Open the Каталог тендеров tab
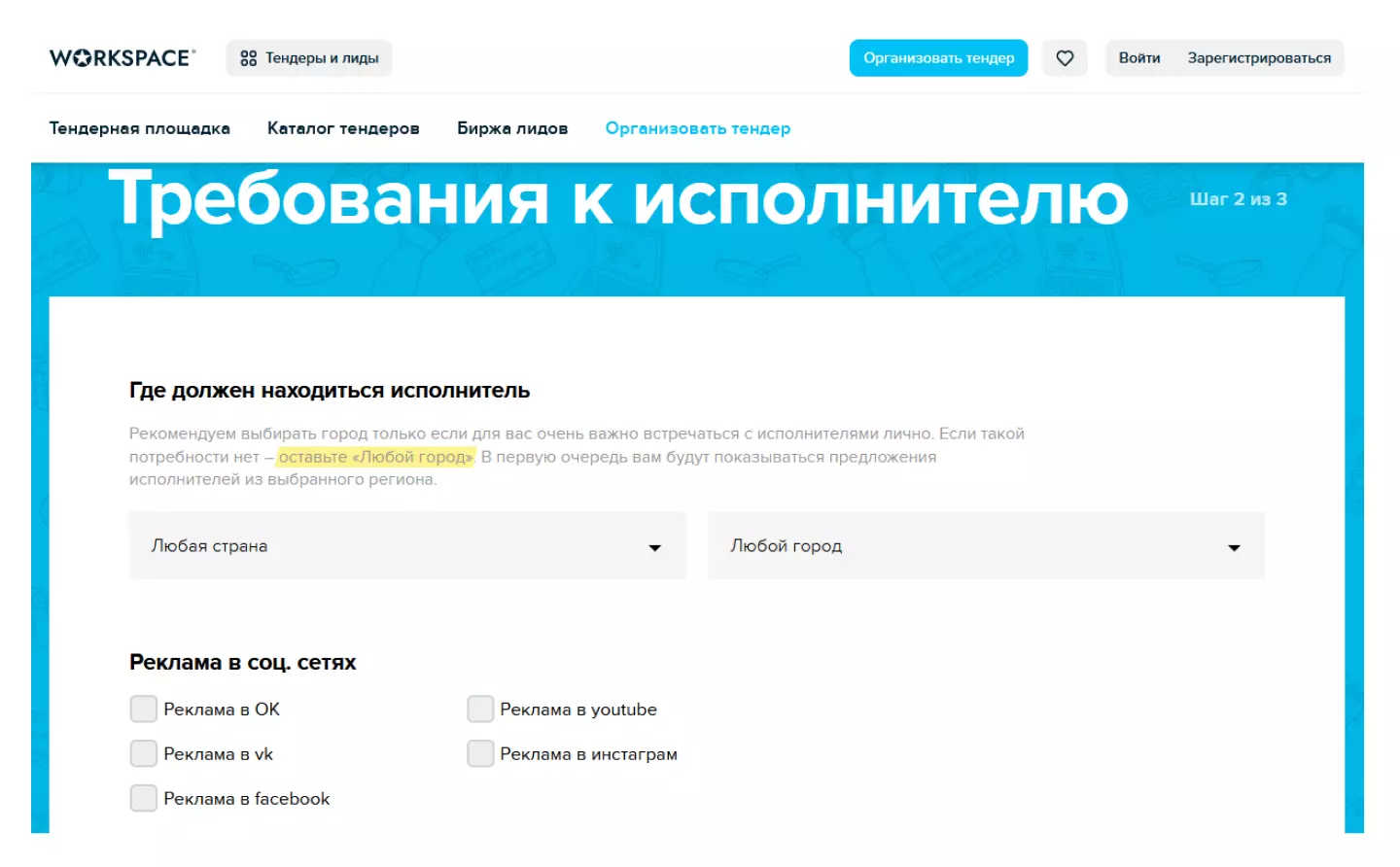The image size is (1400, 867). point(343,128)
